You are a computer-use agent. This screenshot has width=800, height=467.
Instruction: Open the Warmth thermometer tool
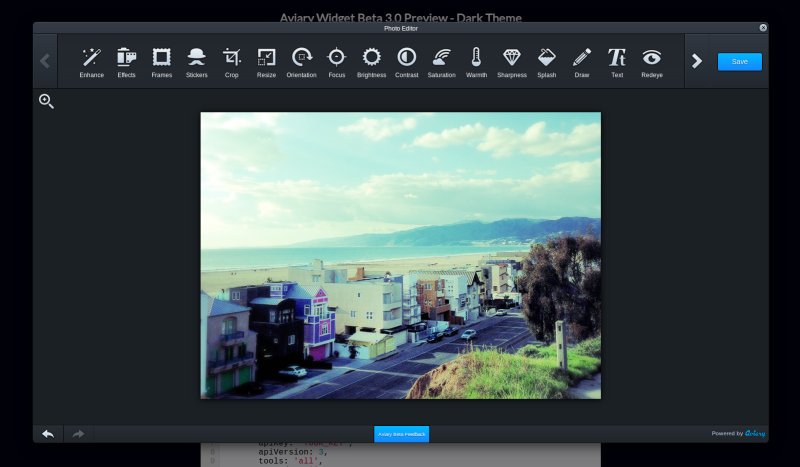pyautogui.click(x=477, y=62)
